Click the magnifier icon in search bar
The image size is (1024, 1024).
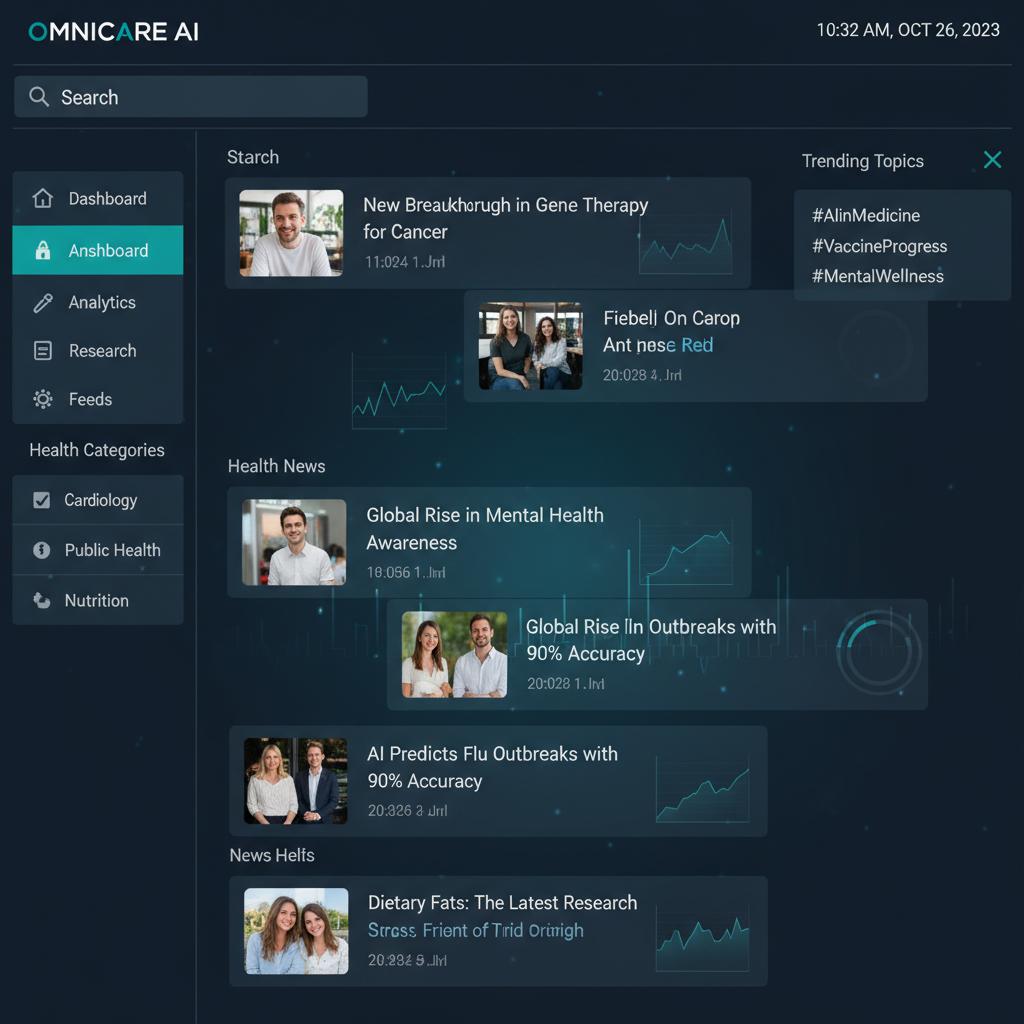coord(39,97)
